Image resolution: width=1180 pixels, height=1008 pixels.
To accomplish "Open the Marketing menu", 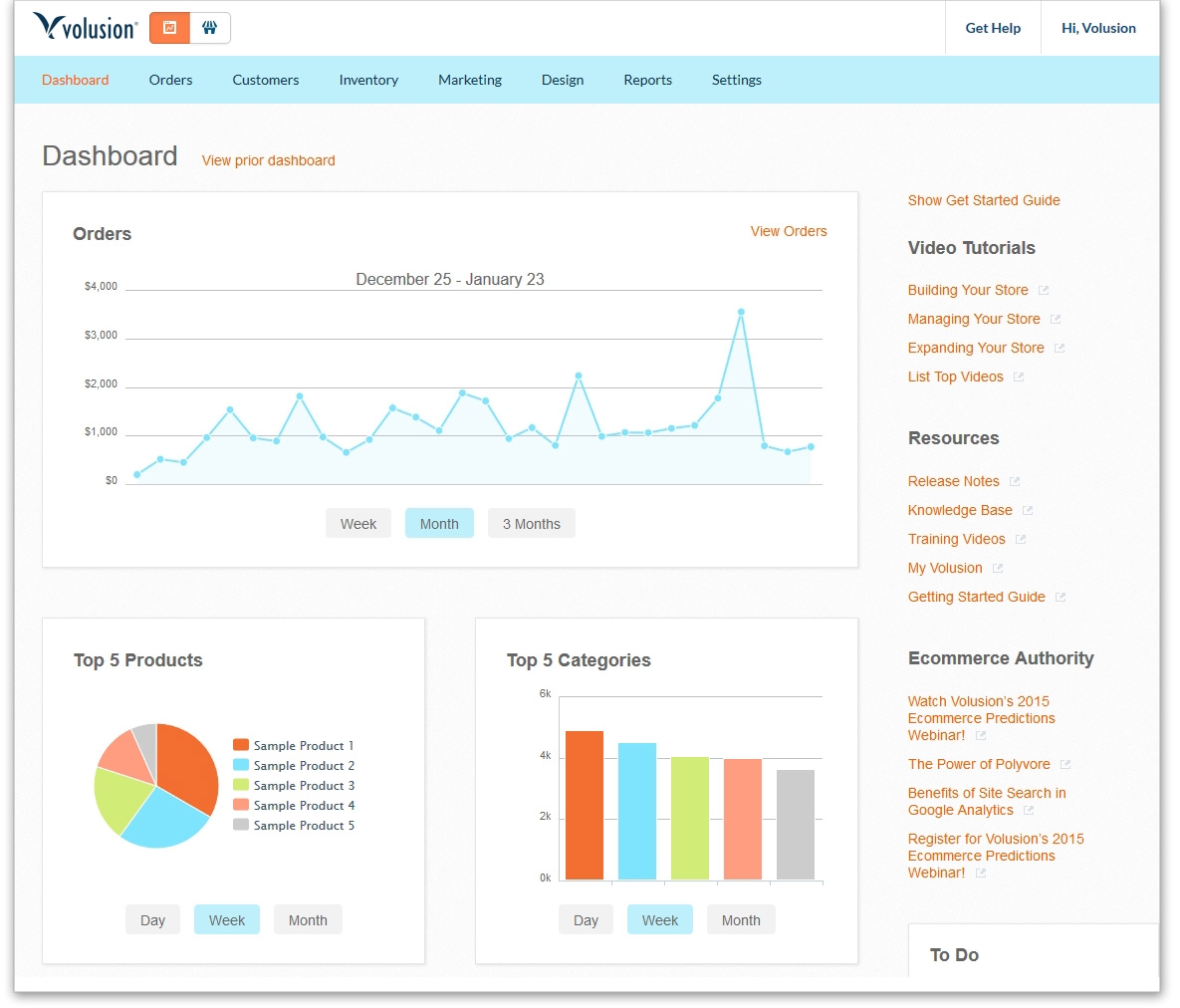I will (470, 80).
